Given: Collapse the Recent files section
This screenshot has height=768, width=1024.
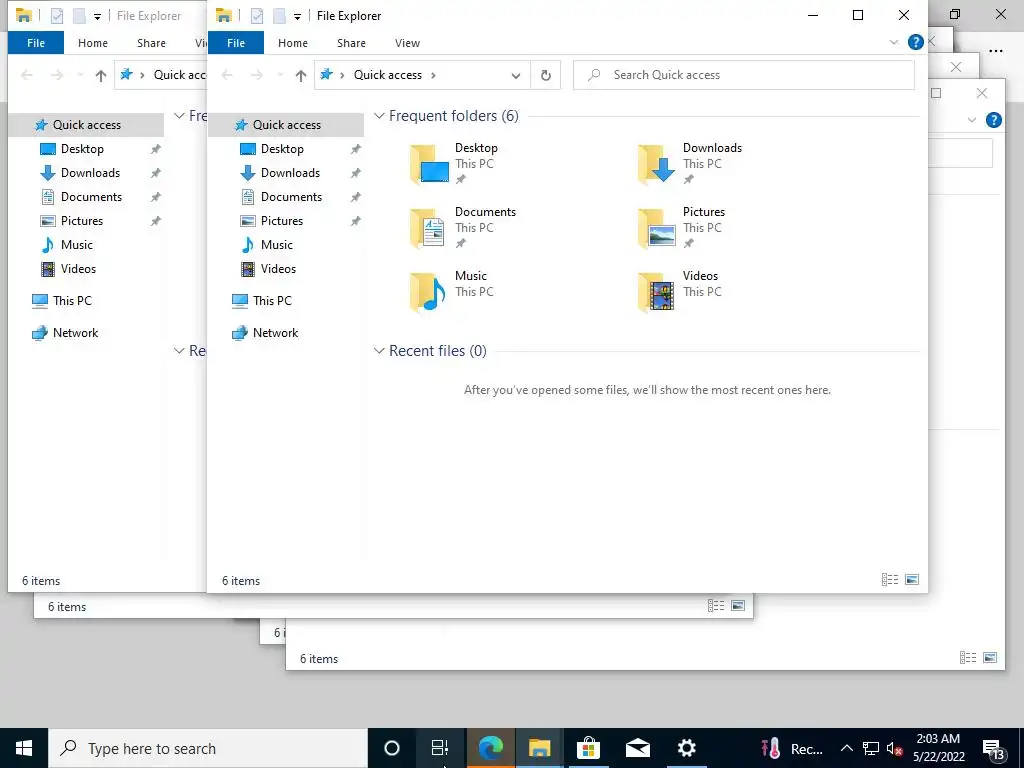Looking at the screenshot, I should pos(379,351).
